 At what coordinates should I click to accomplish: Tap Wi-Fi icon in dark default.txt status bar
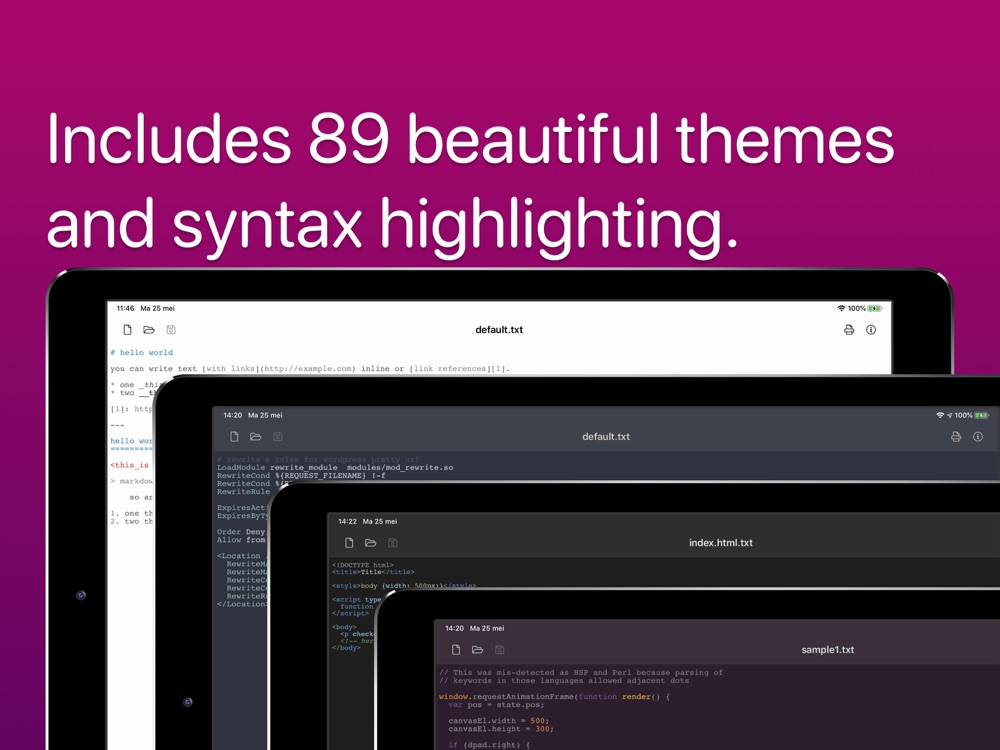pos(940,415)
